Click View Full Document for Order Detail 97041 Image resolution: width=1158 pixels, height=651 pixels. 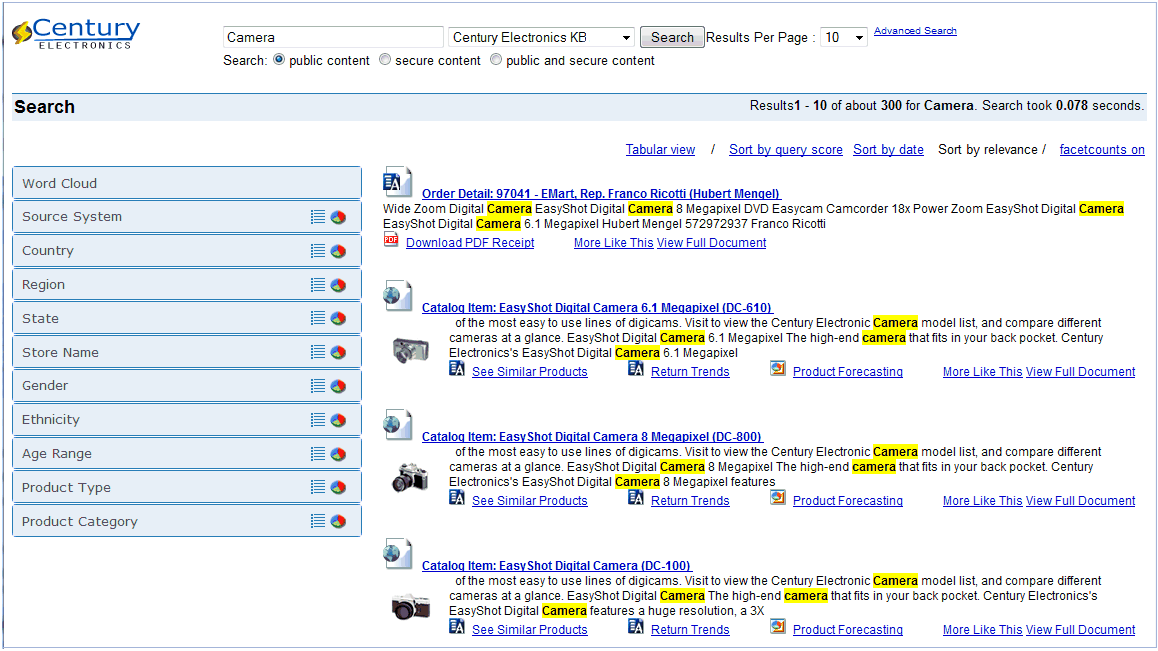click(711, 242)
